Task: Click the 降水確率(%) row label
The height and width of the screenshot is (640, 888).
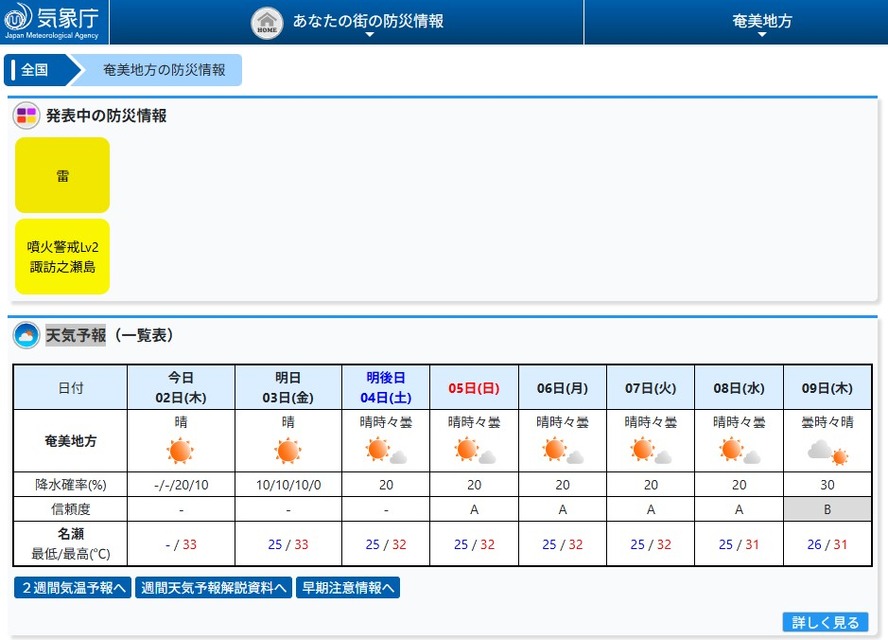Action: (x=71, y=485)
